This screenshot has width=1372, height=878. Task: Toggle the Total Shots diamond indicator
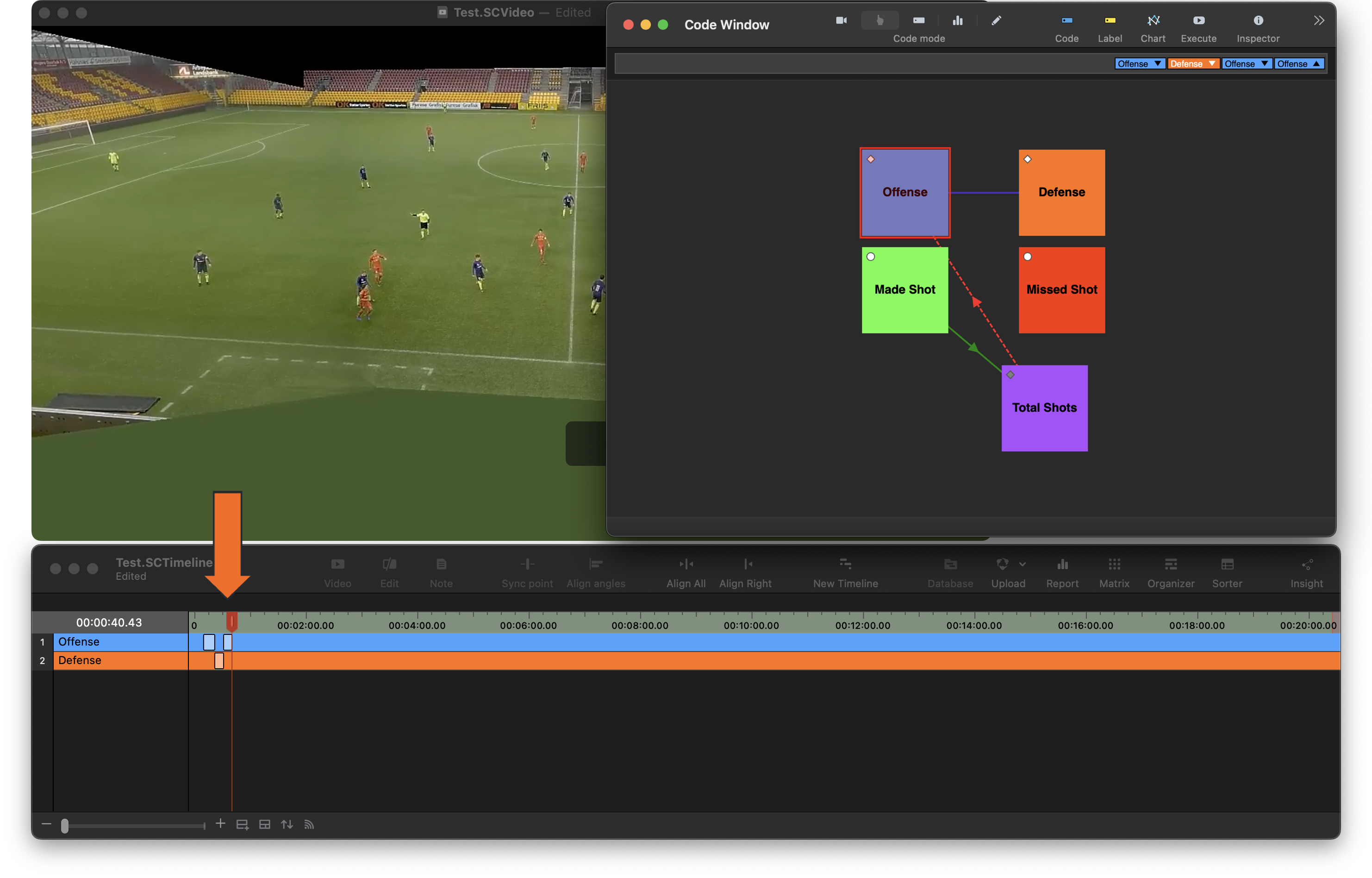click(x=1010, y=375)
